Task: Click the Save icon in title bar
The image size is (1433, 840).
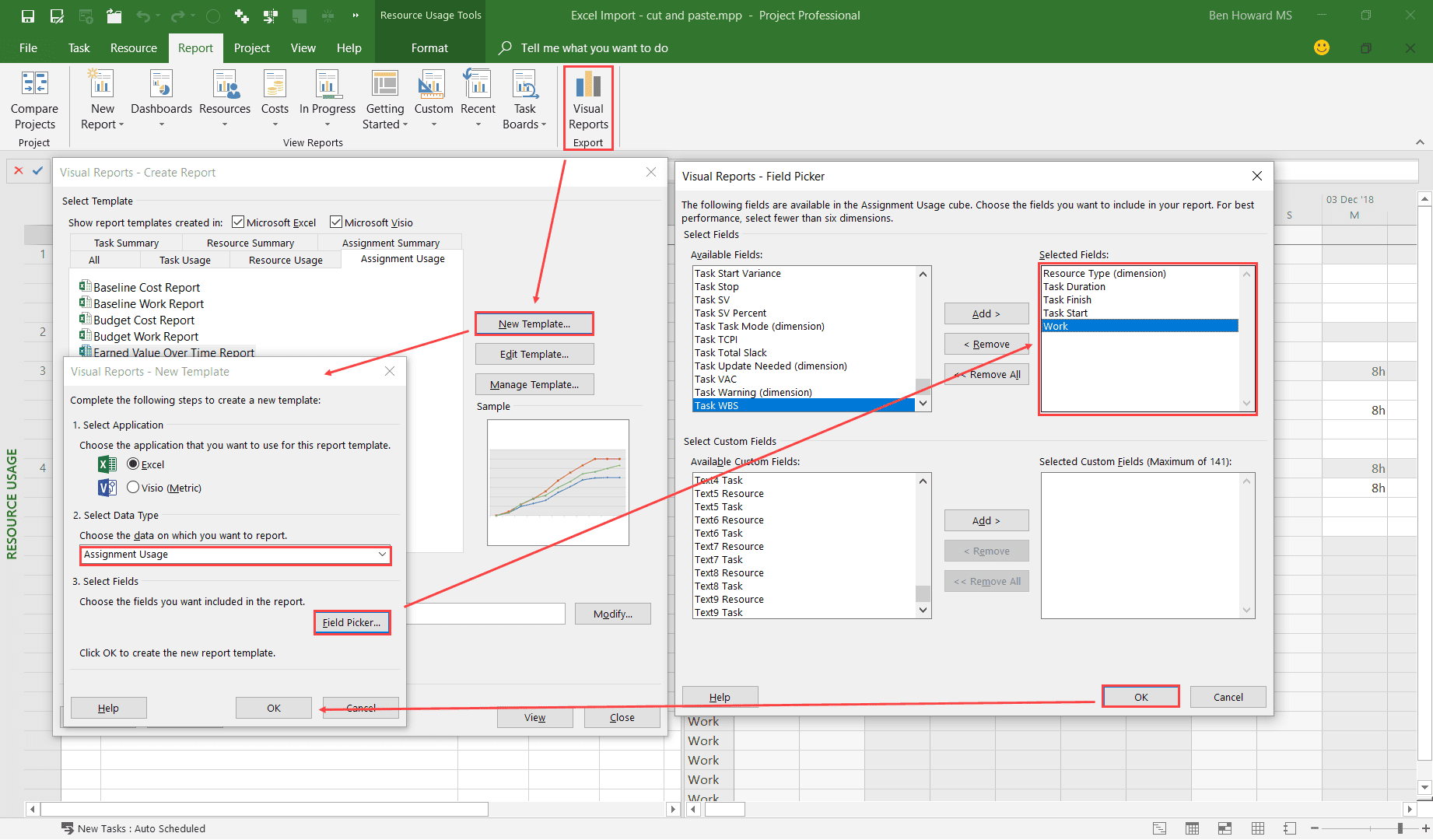Action: [28, 16]
